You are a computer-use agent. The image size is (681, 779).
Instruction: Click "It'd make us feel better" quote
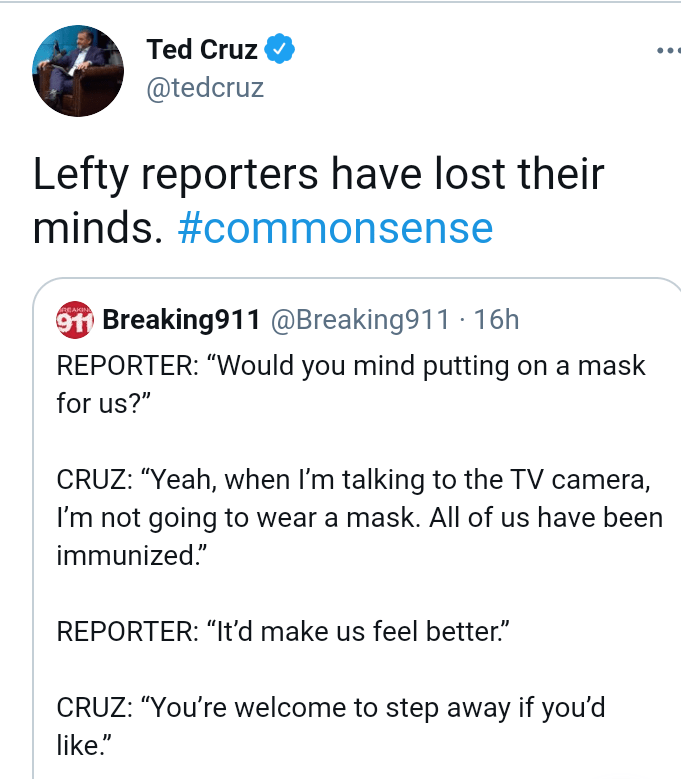pos(359,632)
